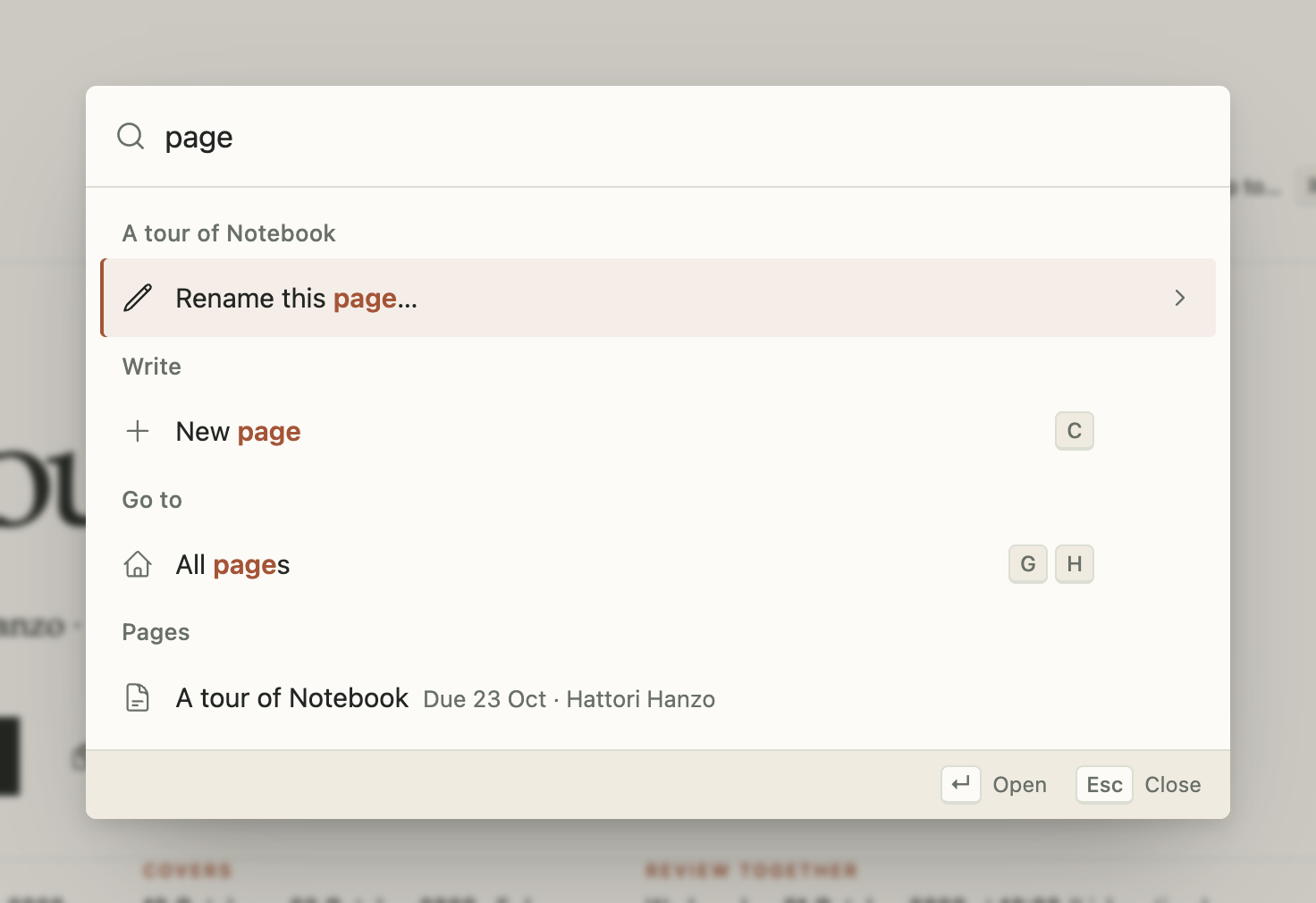
Task: Choose the 'New page' command
Action: pyautogui.click(x=658, y=431)
